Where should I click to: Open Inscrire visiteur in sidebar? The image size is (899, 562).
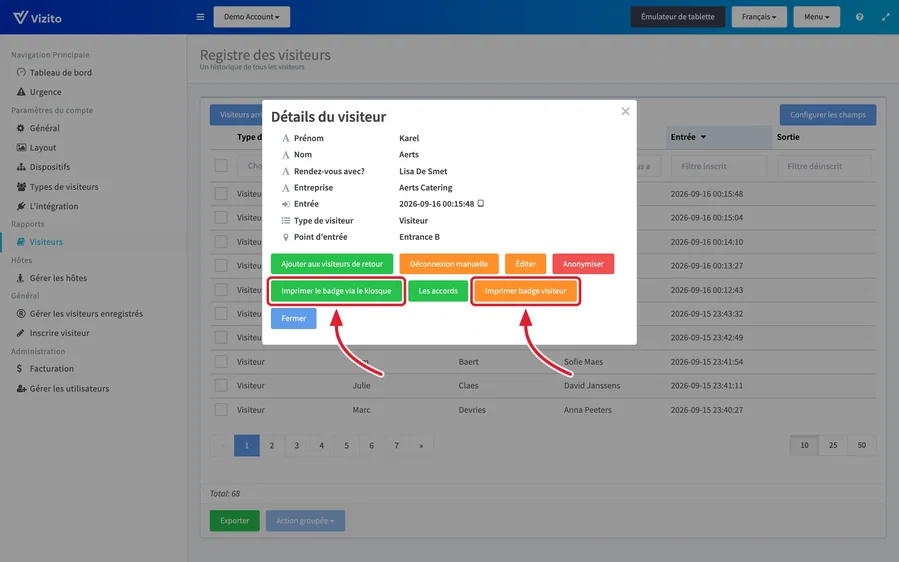pos(60,333)
